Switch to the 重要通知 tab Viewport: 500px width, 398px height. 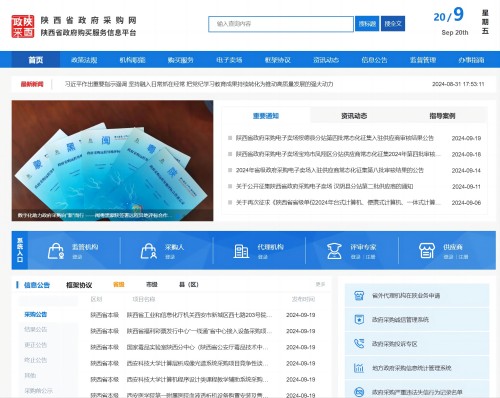pyautogui.click(x=266, y=116)
